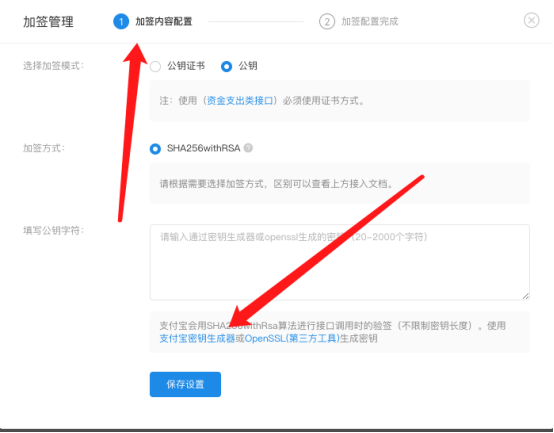554x433 pixels.
Task: Click the step 1 circle icon
Action: pos(121,22)
